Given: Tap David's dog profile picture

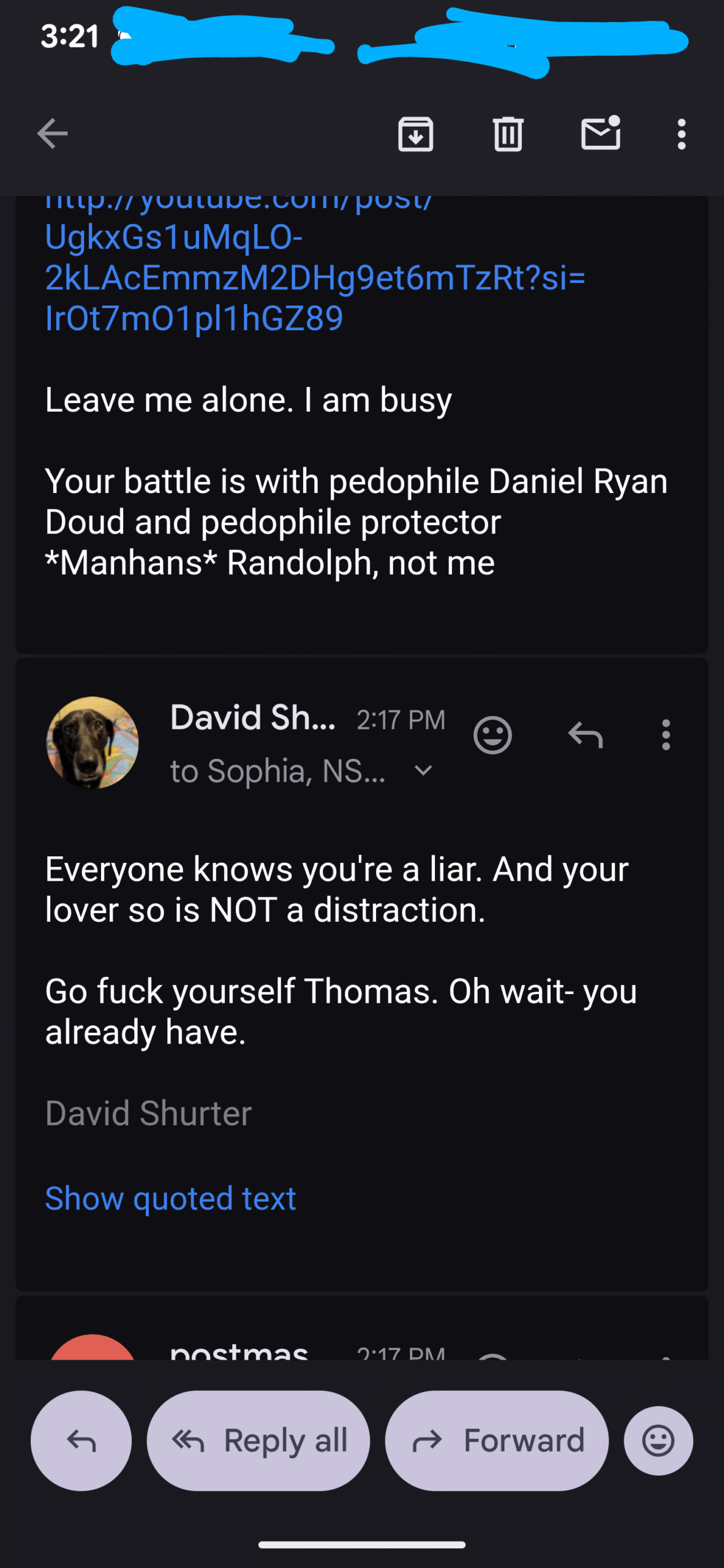Looking at the screenshot, I should pos(92,742).
